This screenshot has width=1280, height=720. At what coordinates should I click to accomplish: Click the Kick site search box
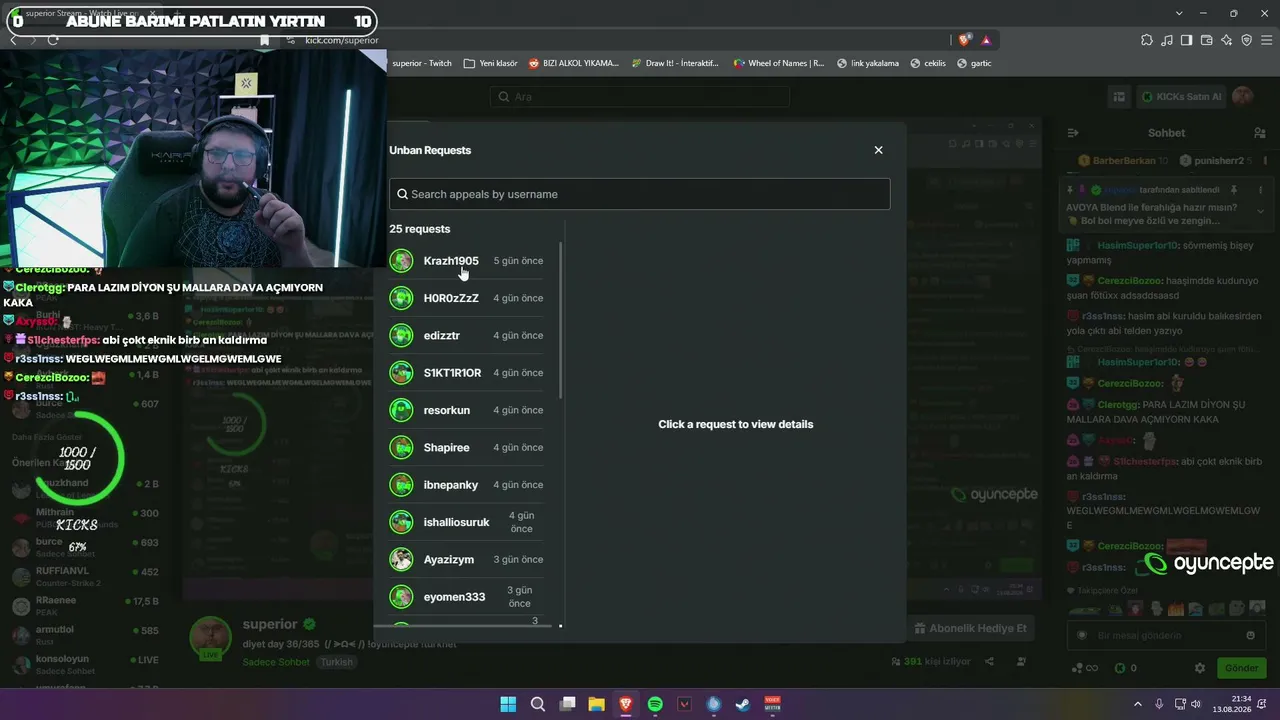tap(640, 97)
